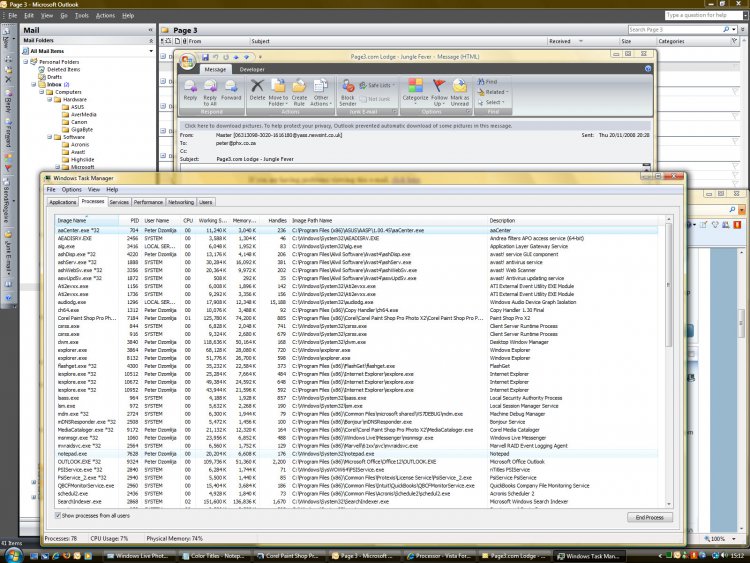
Task: Open Task Manager View menu
Action: 94,189
